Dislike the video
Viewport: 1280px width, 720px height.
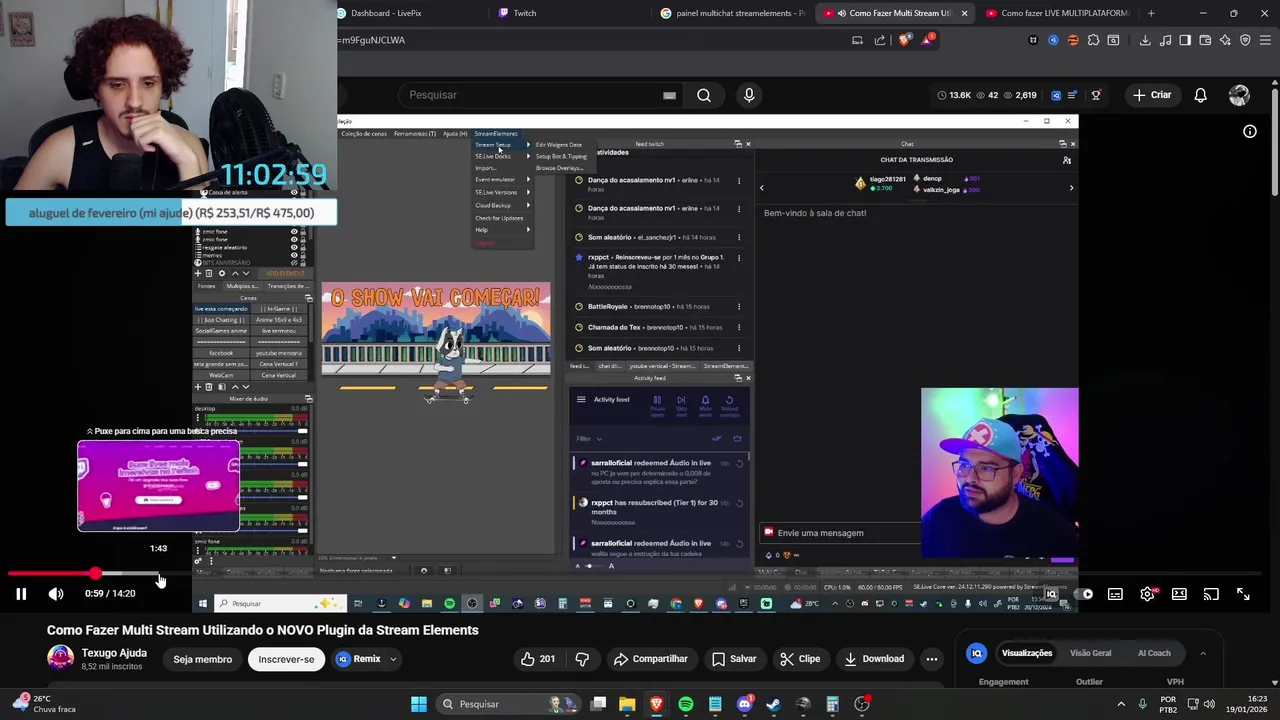(x=582, y=659)
